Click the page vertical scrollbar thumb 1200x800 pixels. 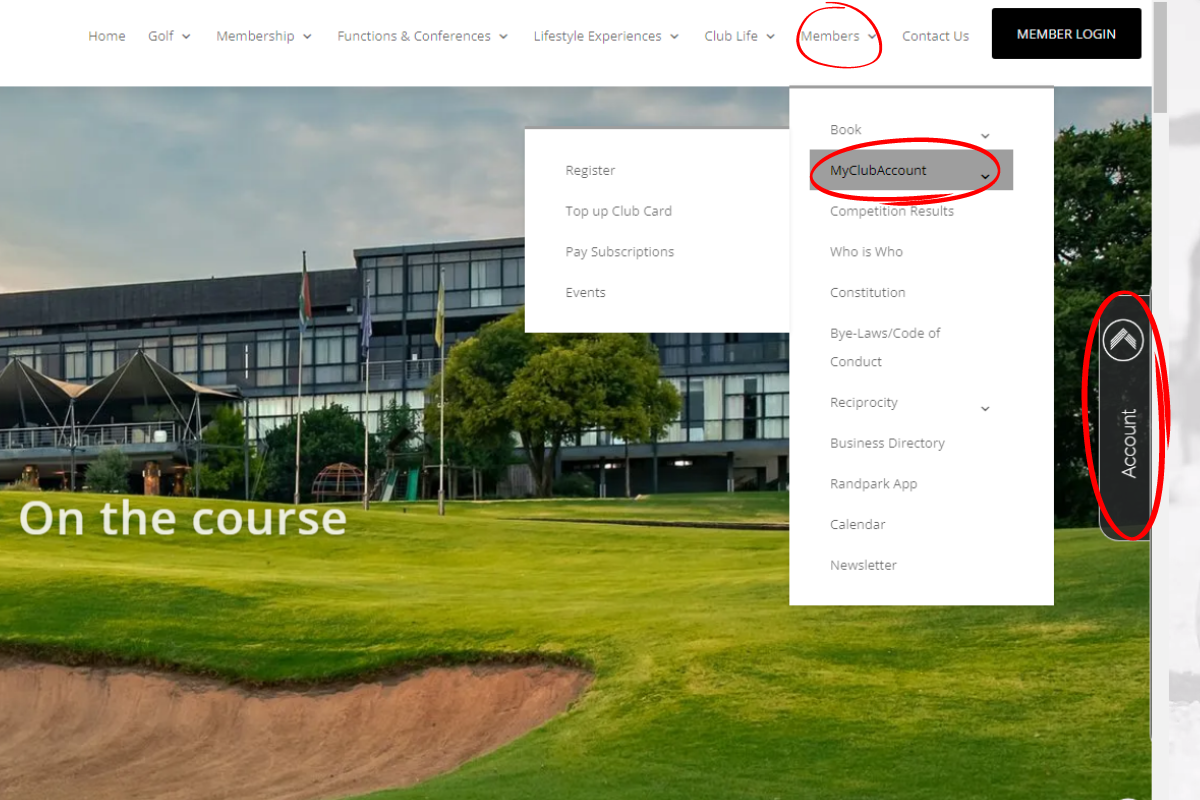coord(1160,57)
